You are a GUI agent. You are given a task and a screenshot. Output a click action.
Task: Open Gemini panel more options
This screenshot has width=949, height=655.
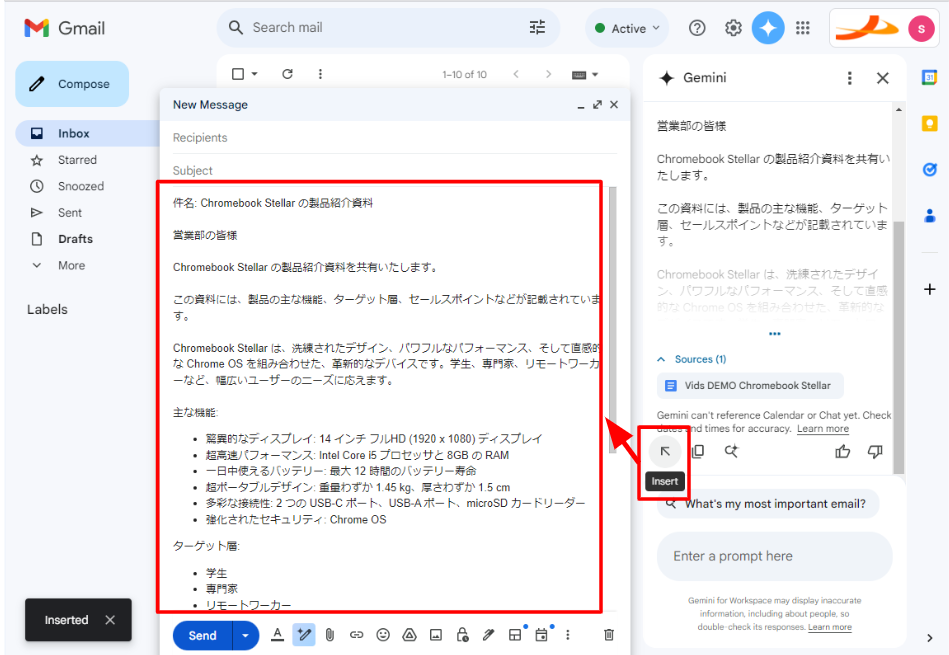[850, 78]
